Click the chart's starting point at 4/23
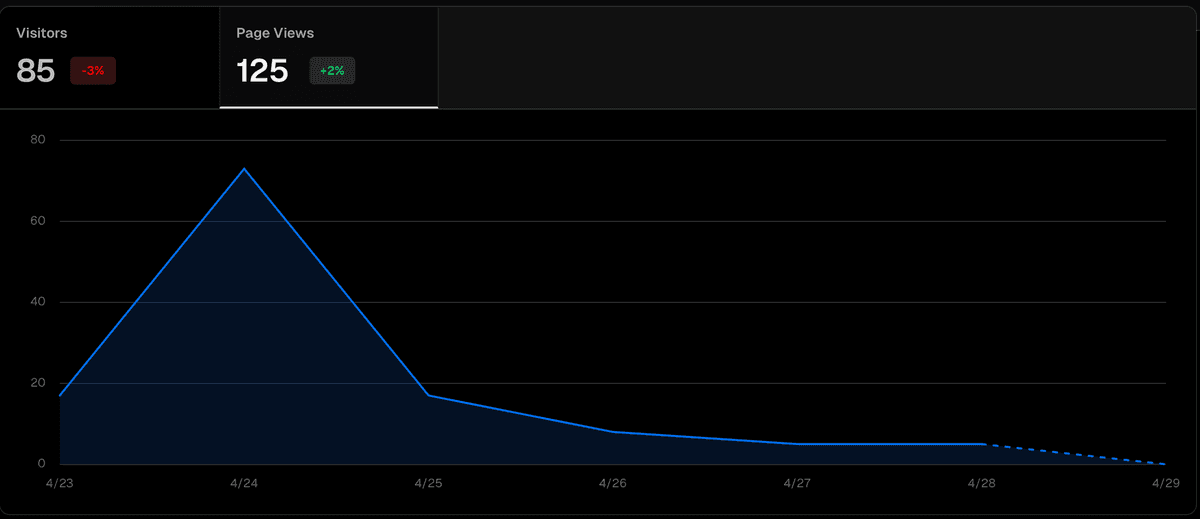1200x519 pixels. (60, 396)
